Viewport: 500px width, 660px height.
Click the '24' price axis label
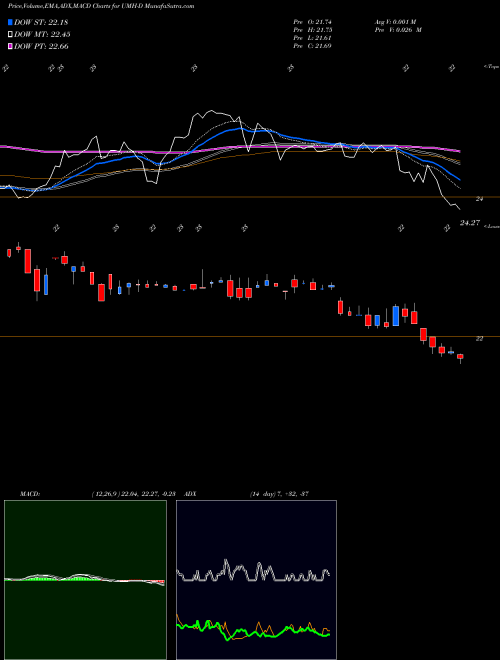[x=479, y=199]
